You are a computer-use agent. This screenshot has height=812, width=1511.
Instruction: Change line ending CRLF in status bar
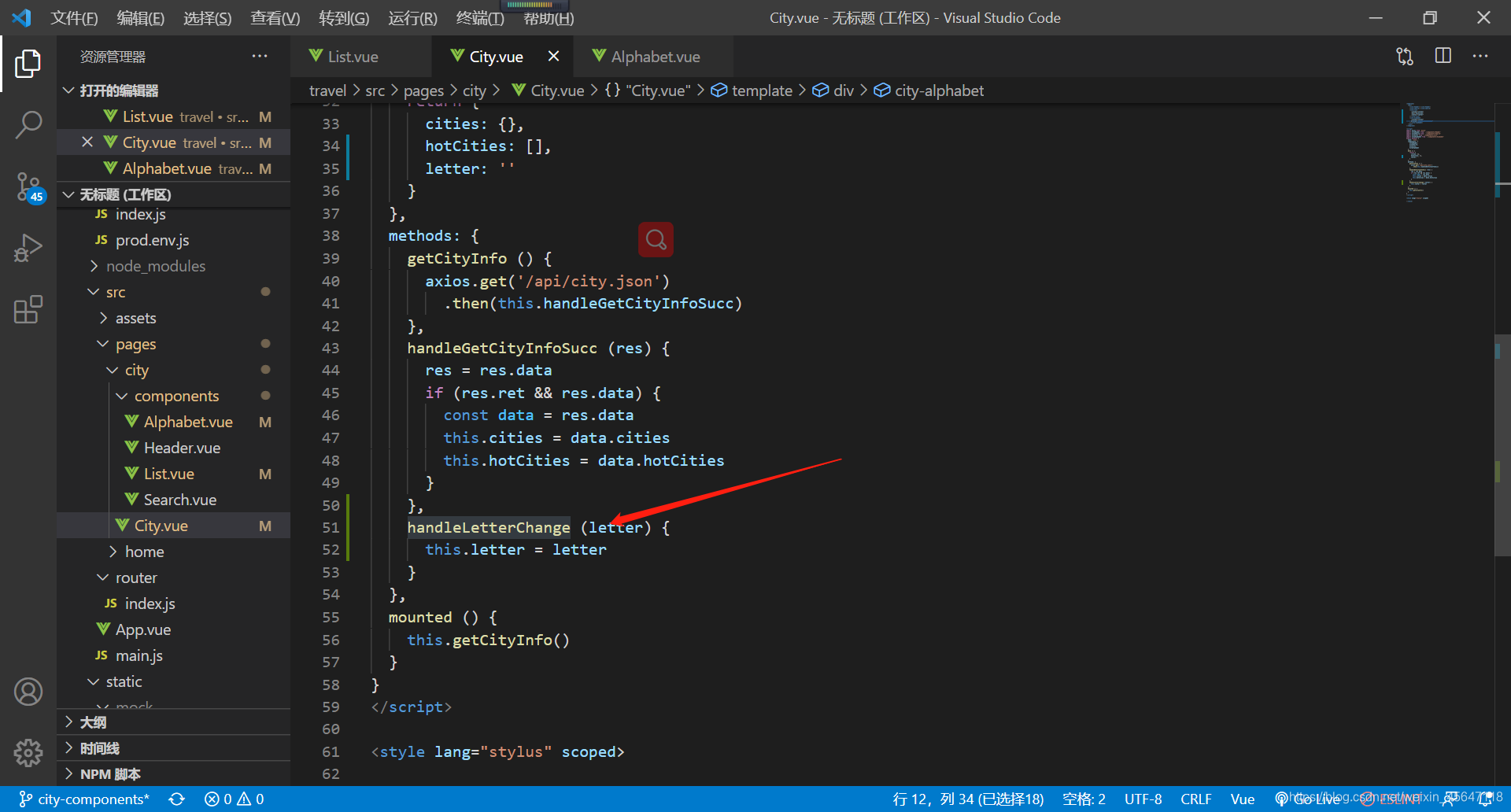click(x=1195, y=799)
